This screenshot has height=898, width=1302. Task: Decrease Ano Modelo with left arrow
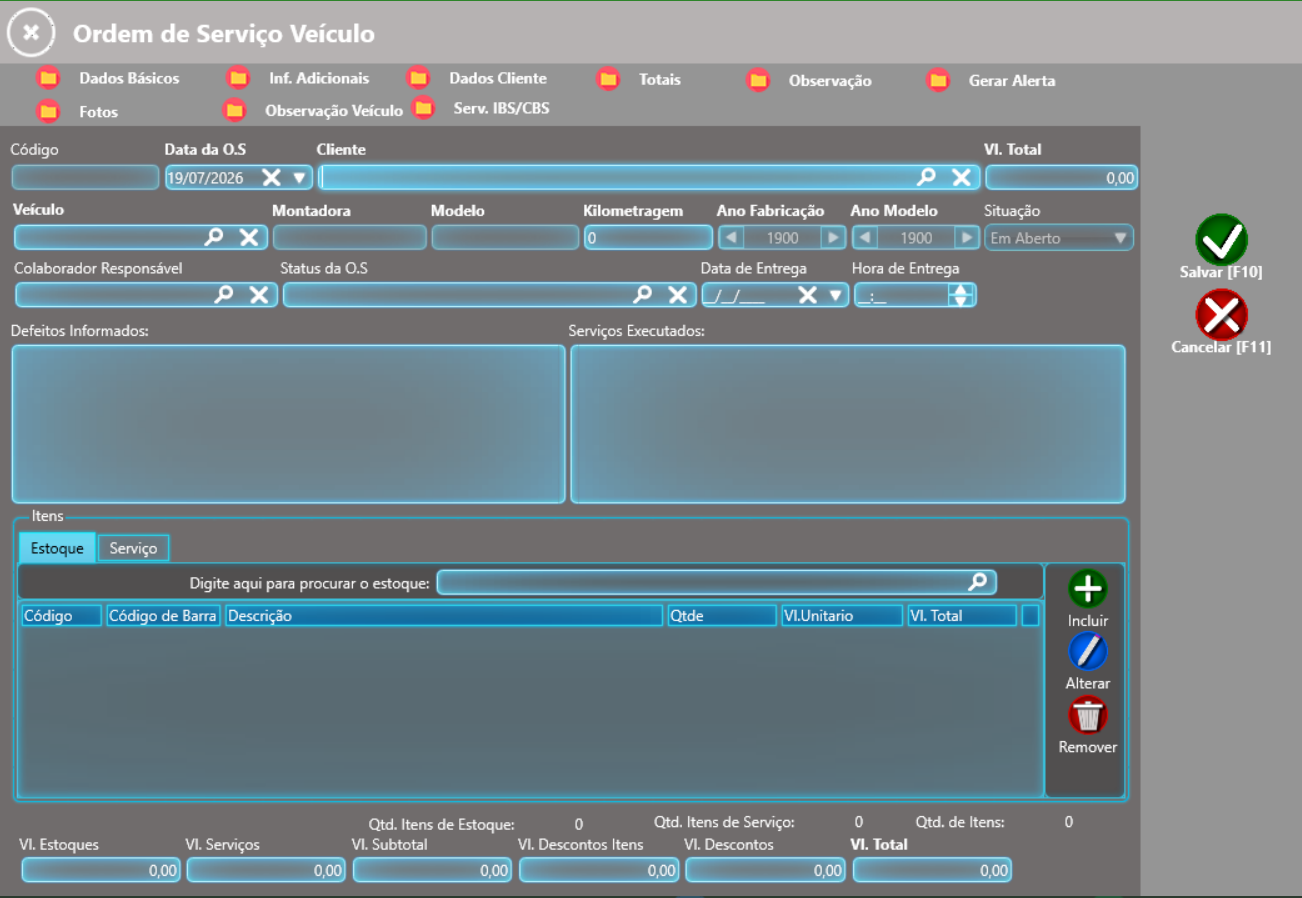point(864,238)
